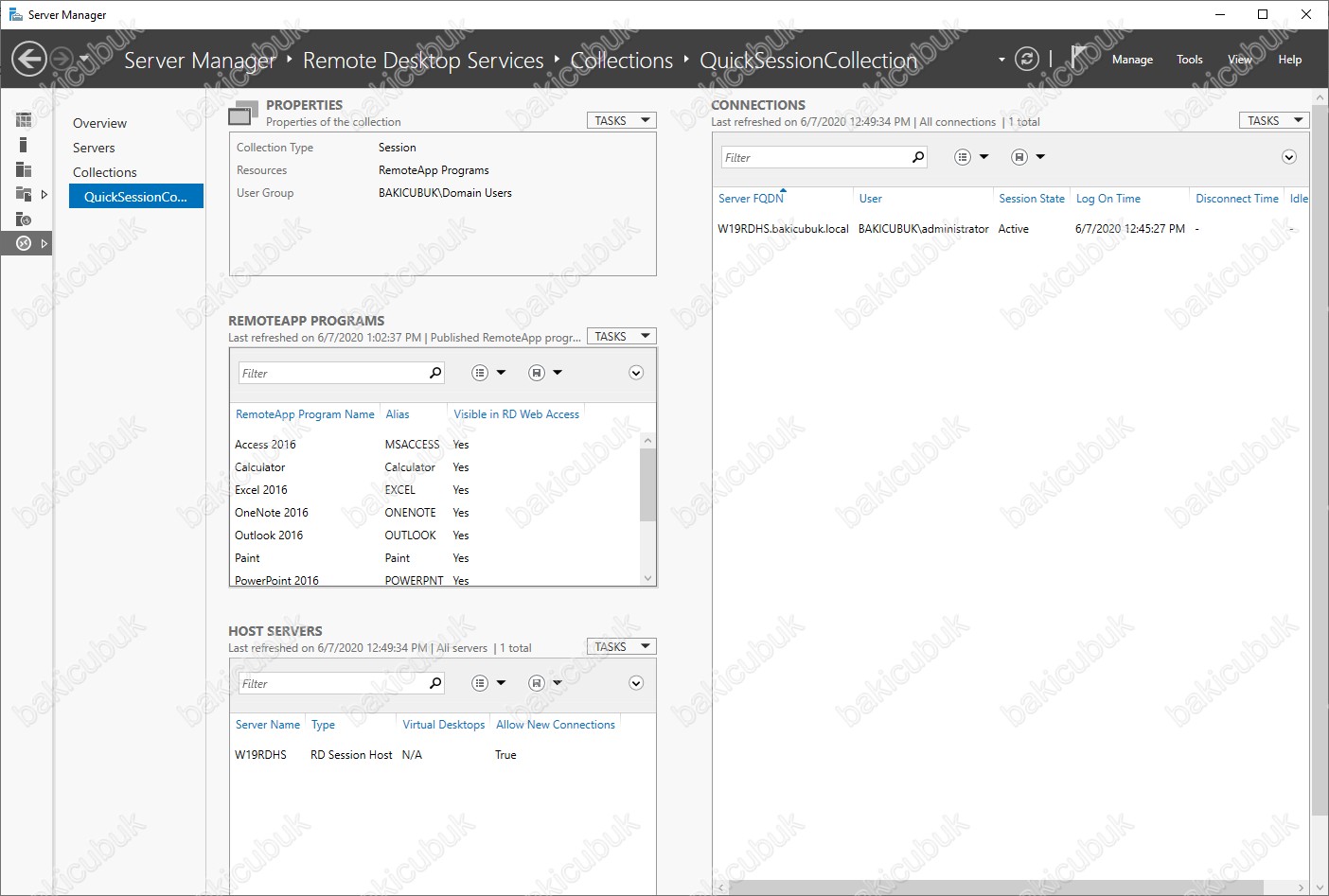Click Server Manager in header breadcrumb

200,61
